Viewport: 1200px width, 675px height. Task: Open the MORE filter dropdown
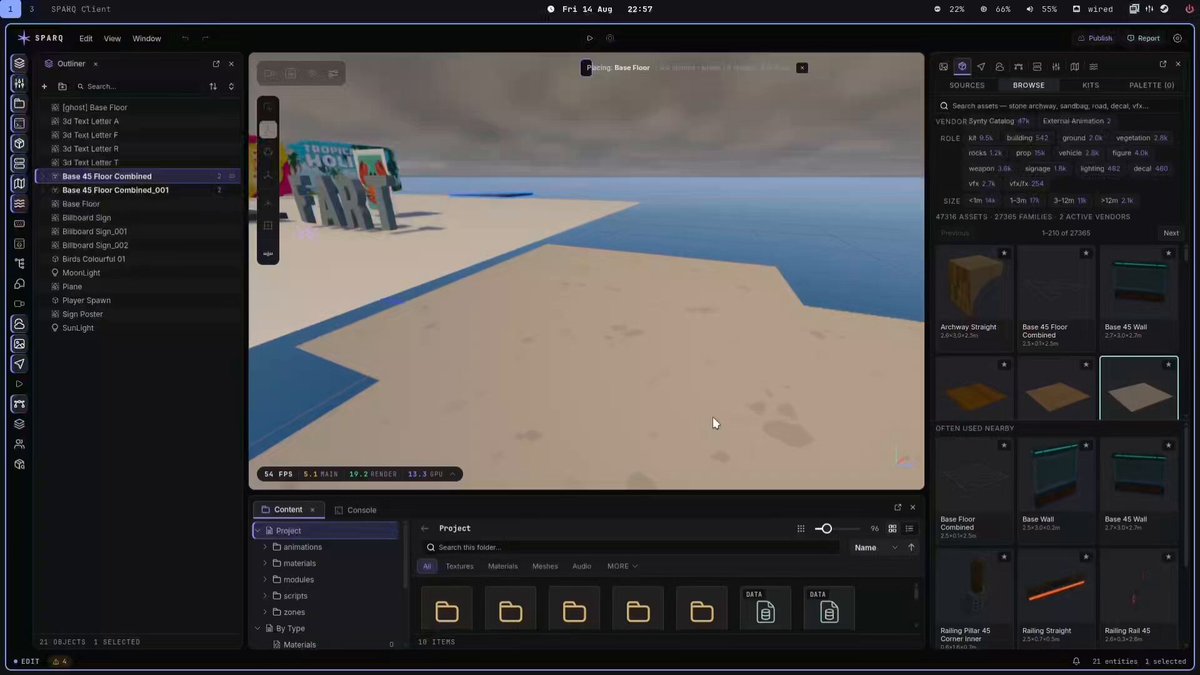[x=622, y=566]
